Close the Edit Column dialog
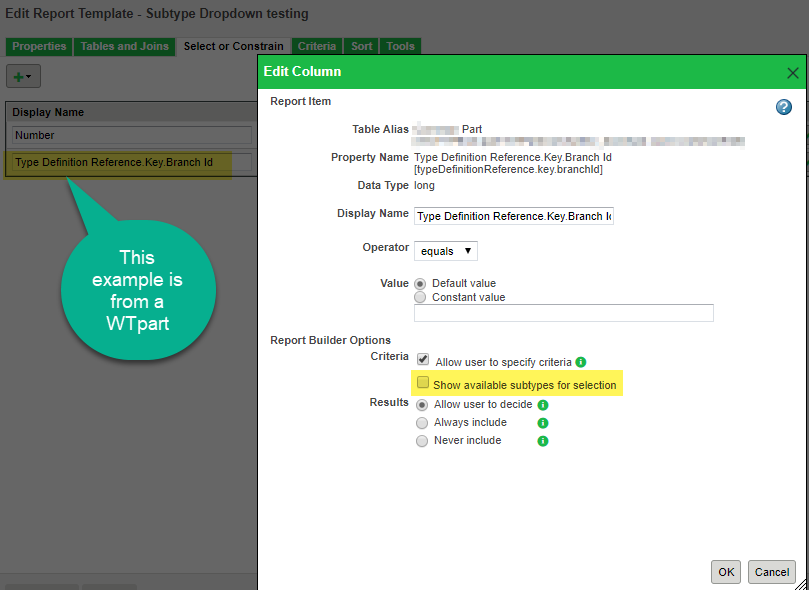 [793, 72]
